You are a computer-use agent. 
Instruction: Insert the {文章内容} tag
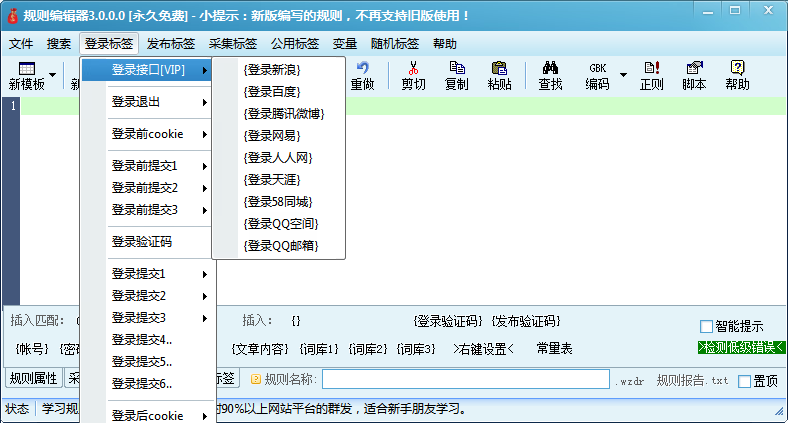tap(260, 349)
